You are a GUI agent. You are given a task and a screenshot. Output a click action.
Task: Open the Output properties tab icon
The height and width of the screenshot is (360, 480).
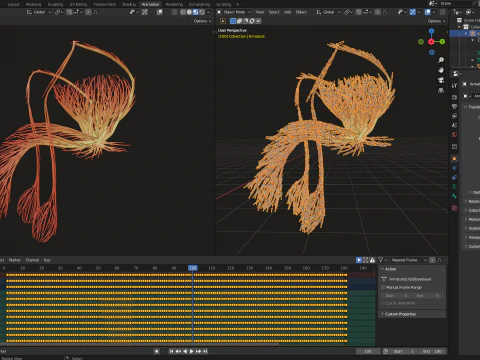click(454, 107)
